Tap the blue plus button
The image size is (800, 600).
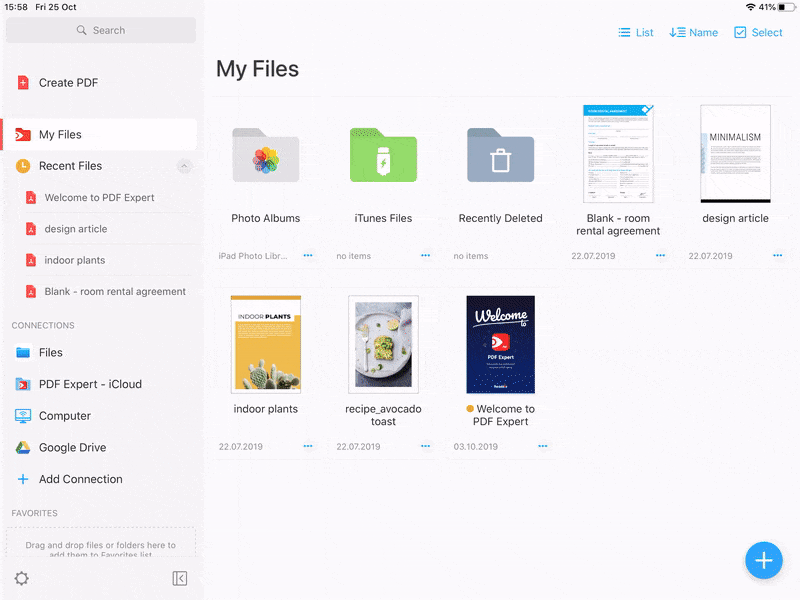(x=764, y=560)
